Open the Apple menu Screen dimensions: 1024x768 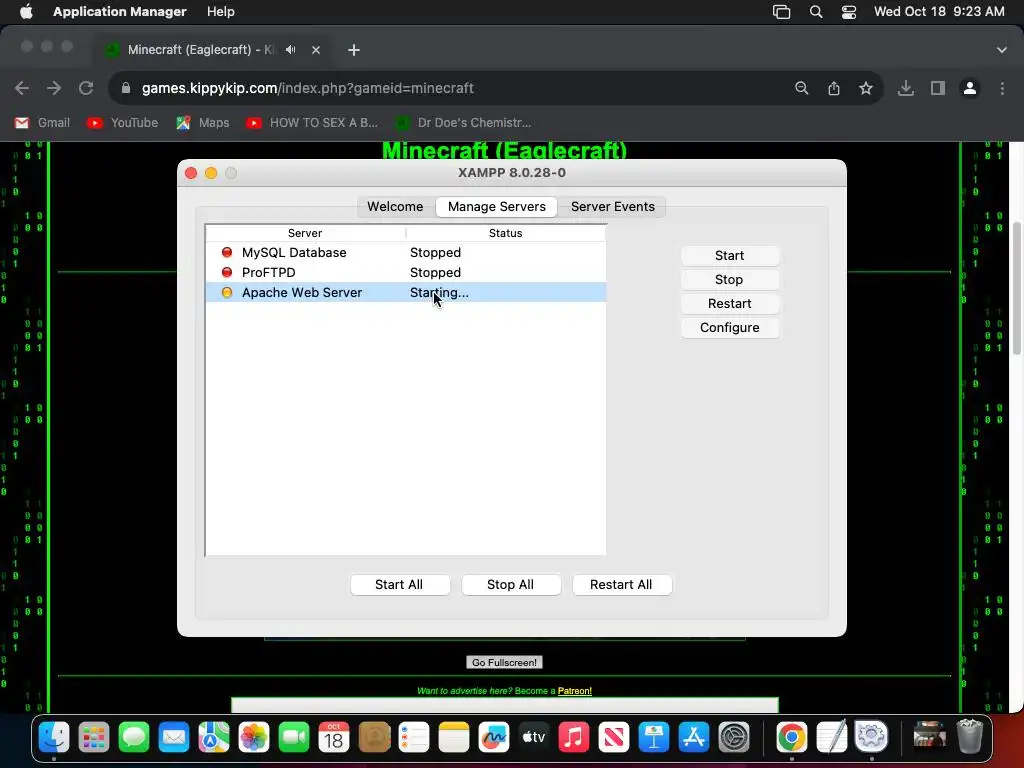click(26, 12)
